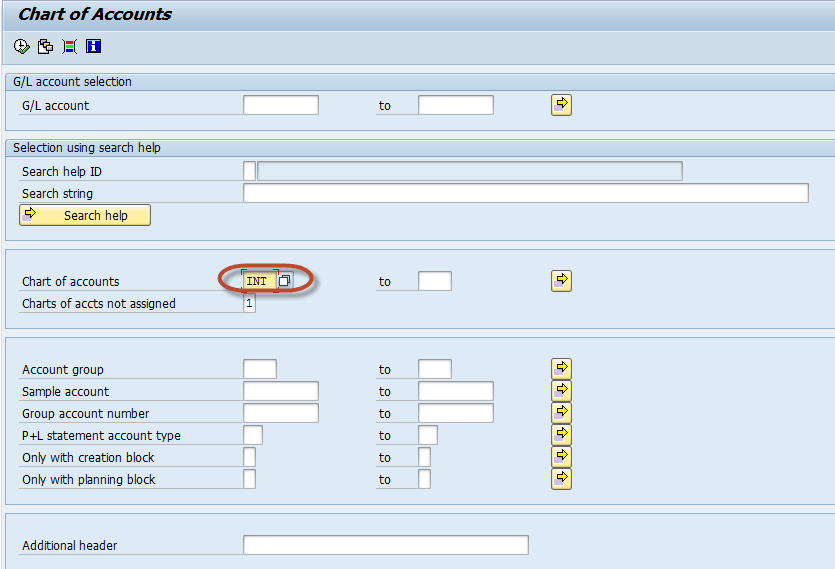Image resolution: width=835 pixels, height=569 pixels.
Task: Click the G/L account from field
Action: tap(280, 105)
